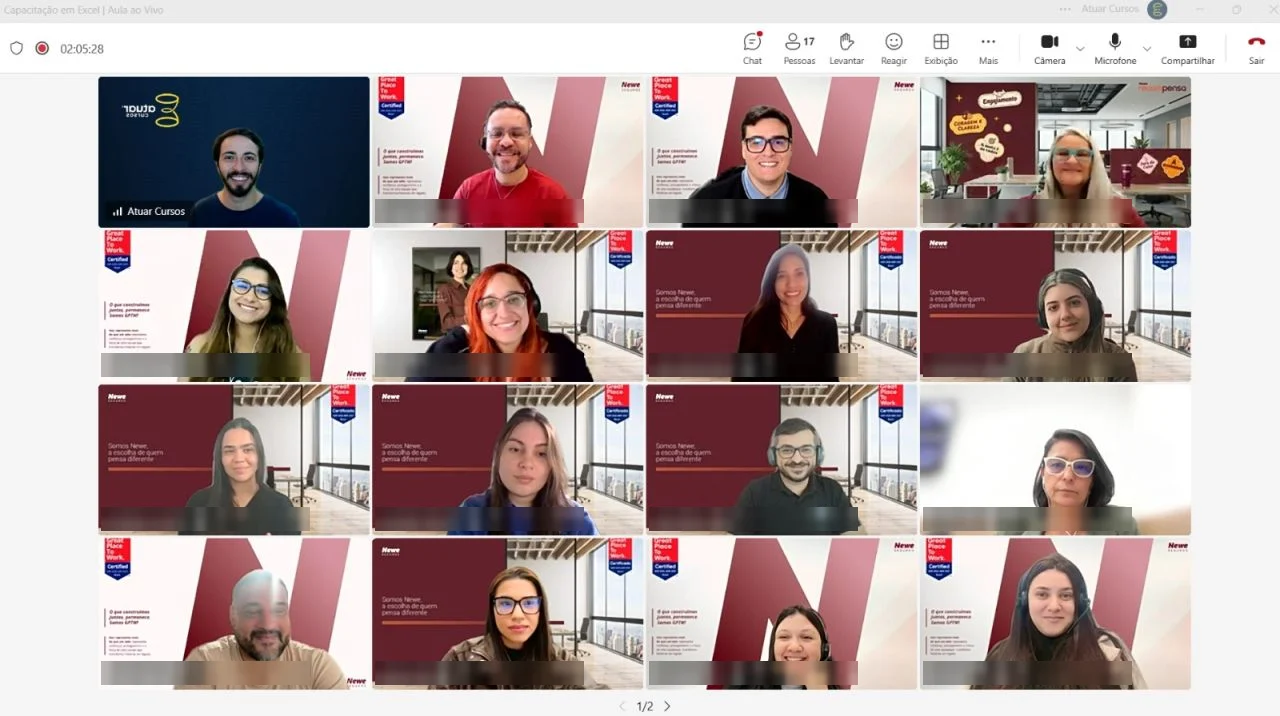1280x716 pixels.
Task: Select the tile with Engajamento office background
Action: coord(1055,152)
